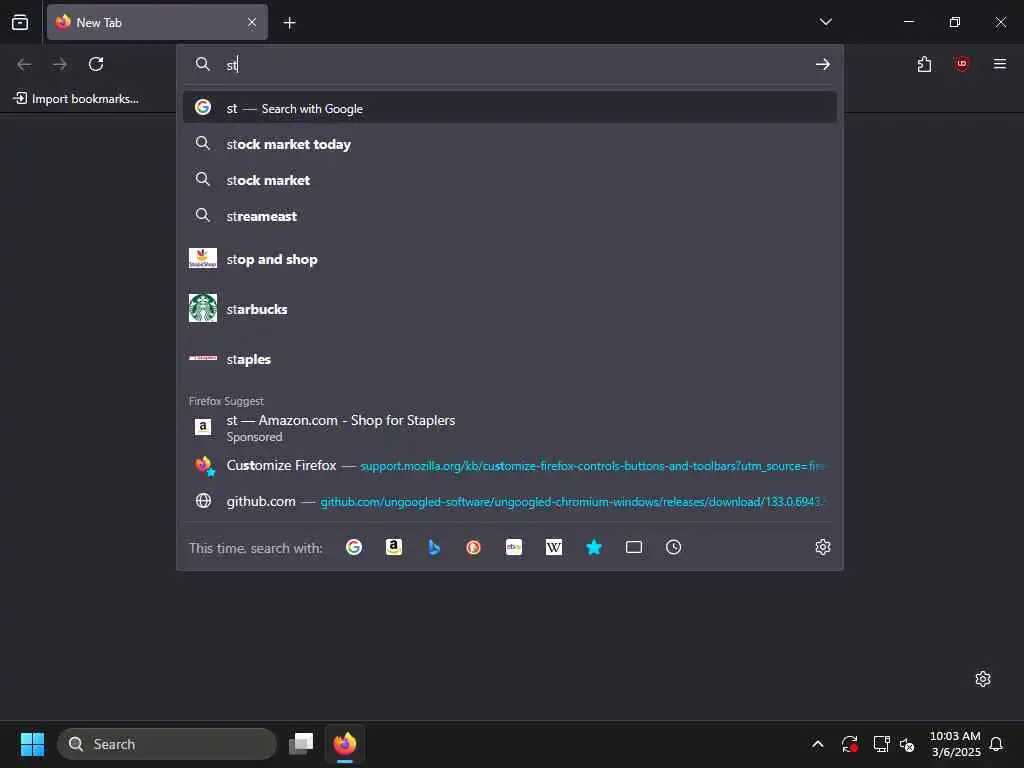Search this time with Bing
Viewport: 1024px width, 768px height.
click(x=434, y=547)
